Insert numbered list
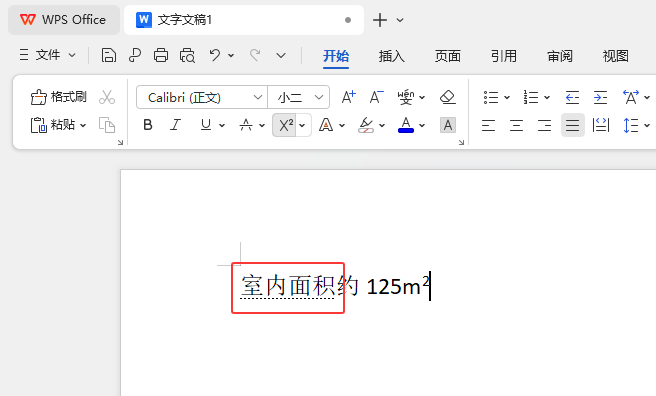Viewport: 656px width, 396px height. pyautogui.click(x=531, y=97)
